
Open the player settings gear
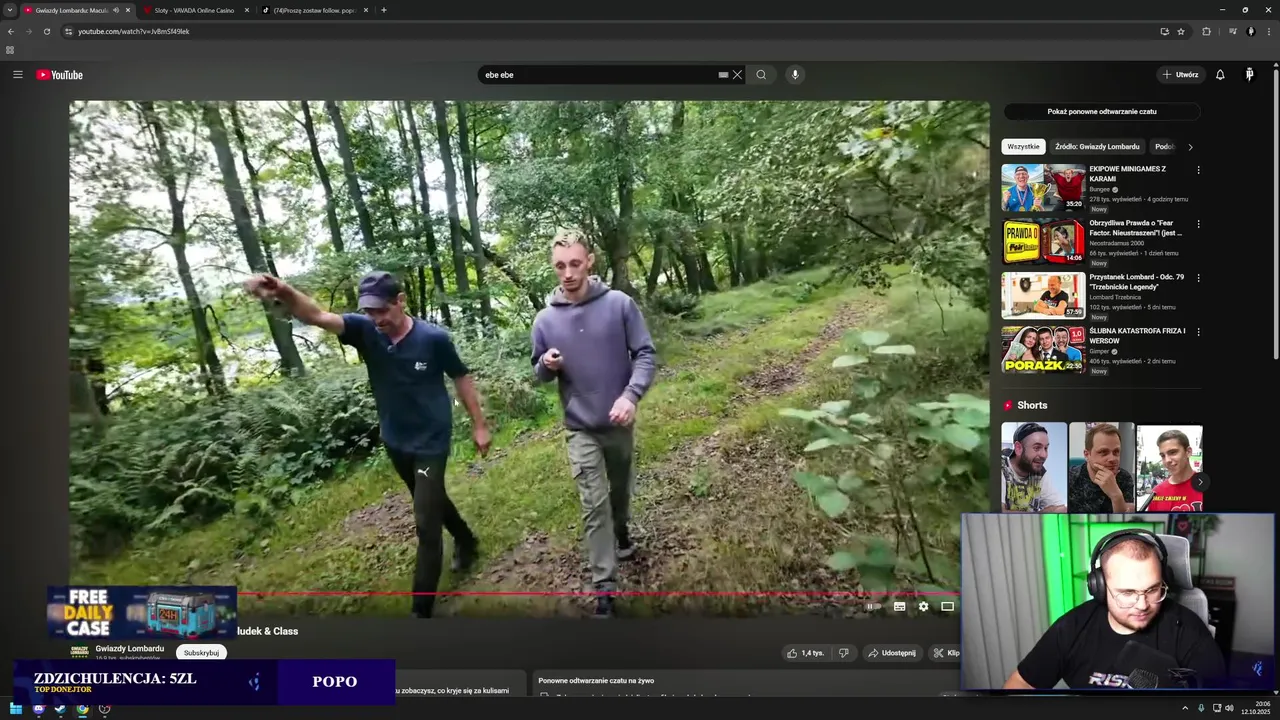[x=923, y=606]
